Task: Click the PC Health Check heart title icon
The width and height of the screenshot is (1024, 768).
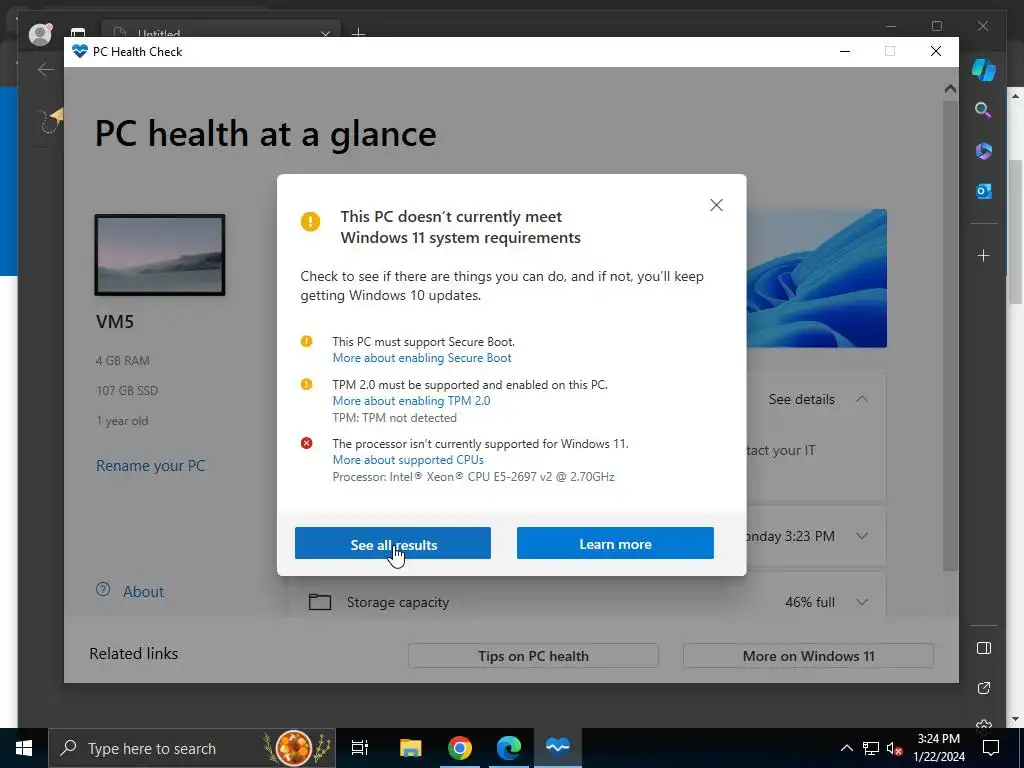Action: [80, 52]
